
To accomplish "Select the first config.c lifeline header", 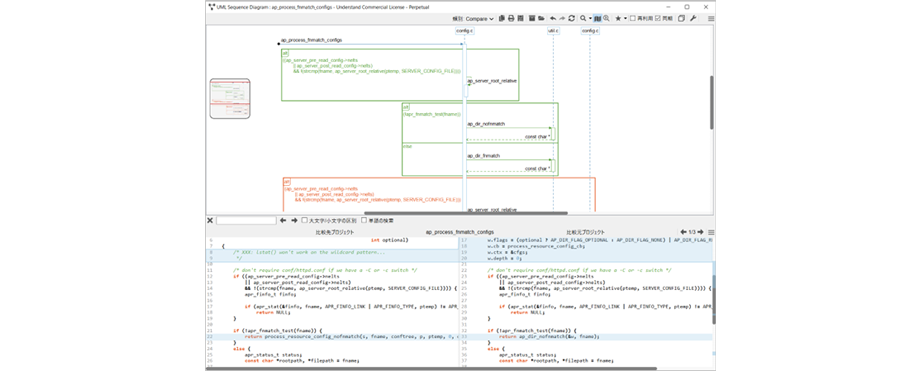I will (x=464, y=30).
